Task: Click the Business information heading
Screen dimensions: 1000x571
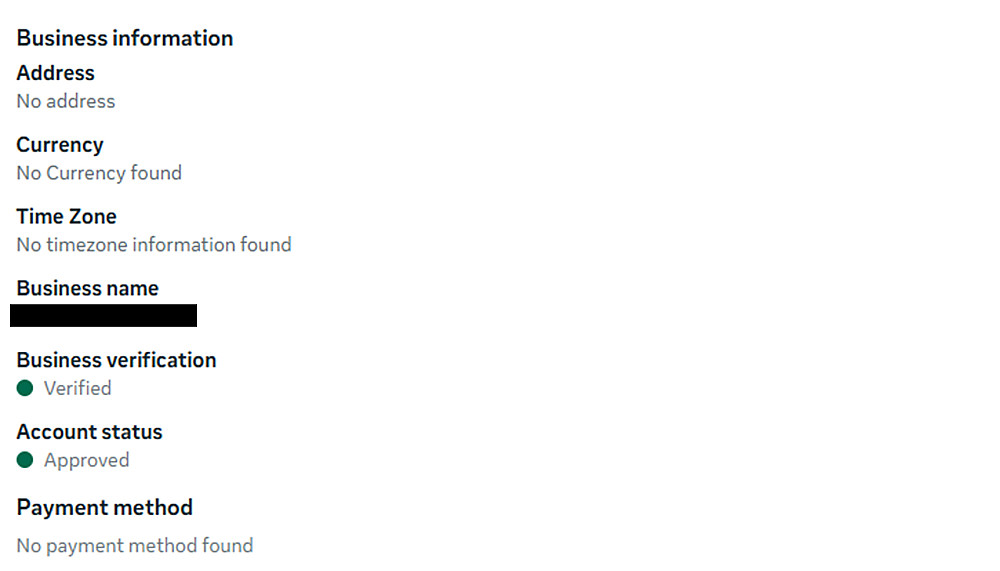Action: click(x=125, y=38)
